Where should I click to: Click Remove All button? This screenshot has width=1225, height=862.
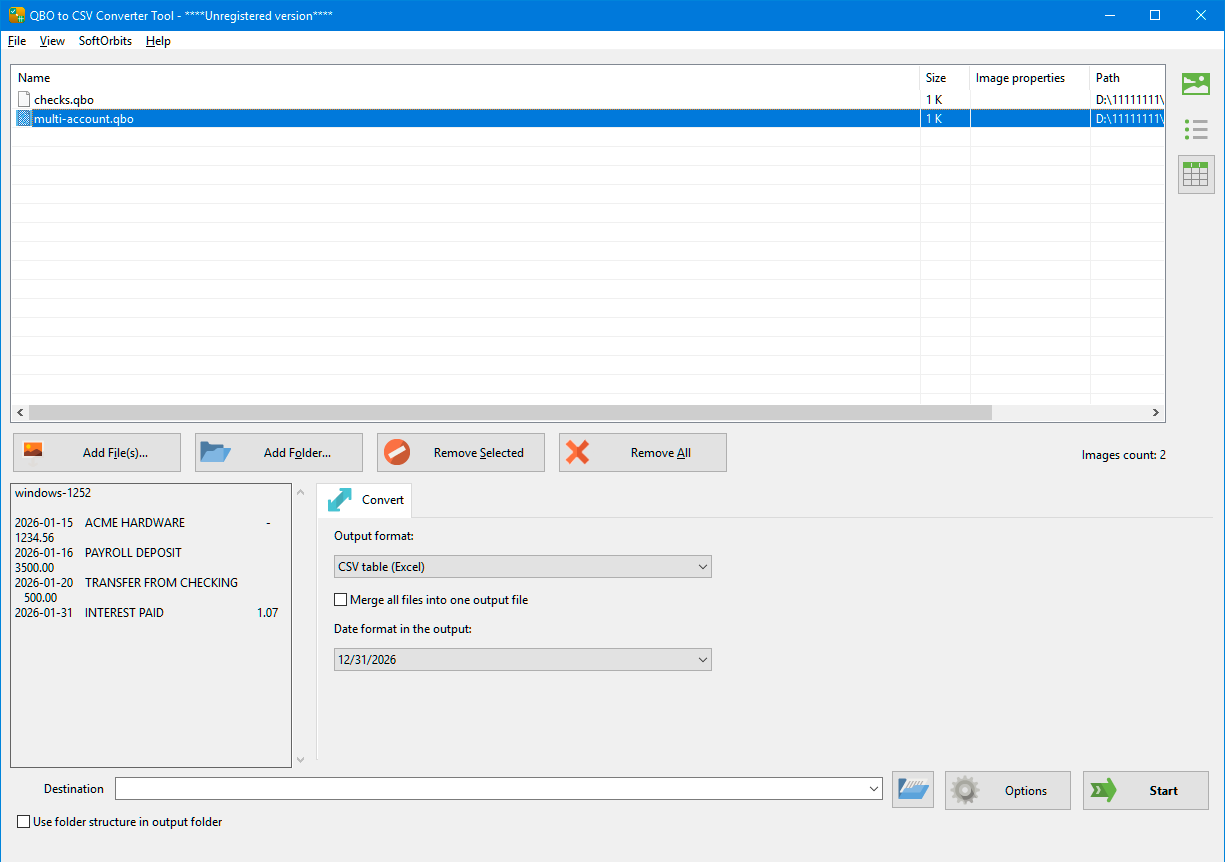click(643, 452)
